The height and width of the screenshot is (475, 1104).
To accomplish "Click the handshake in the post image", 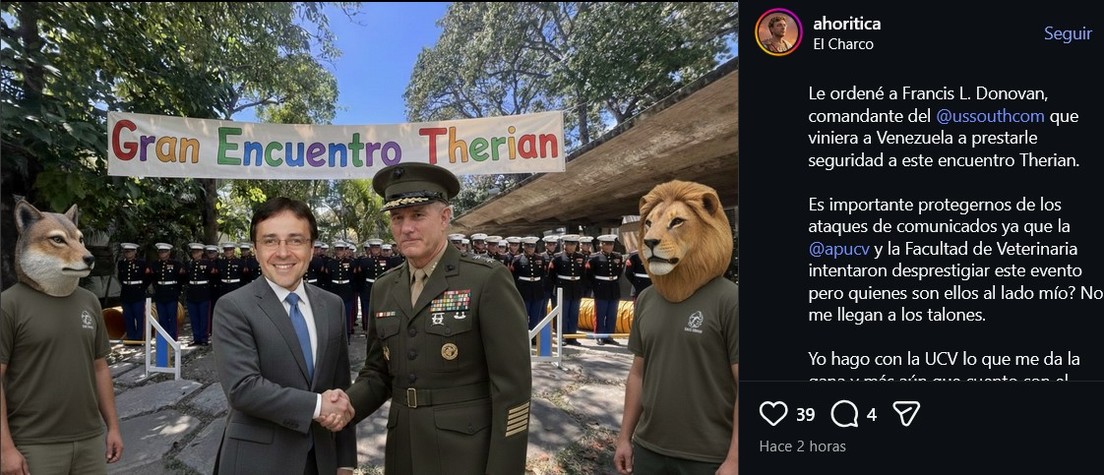I will click(x=334, y=410).
